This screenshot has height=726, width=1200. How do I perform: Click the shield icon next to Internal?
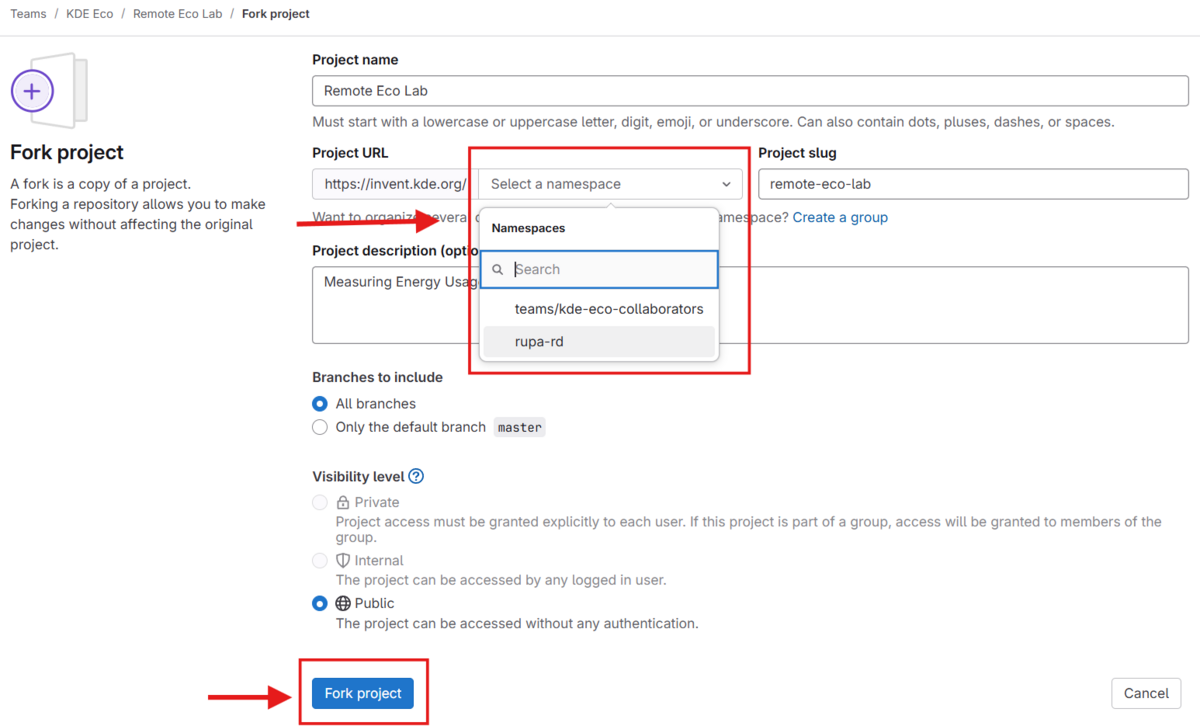tap(343, 561)
